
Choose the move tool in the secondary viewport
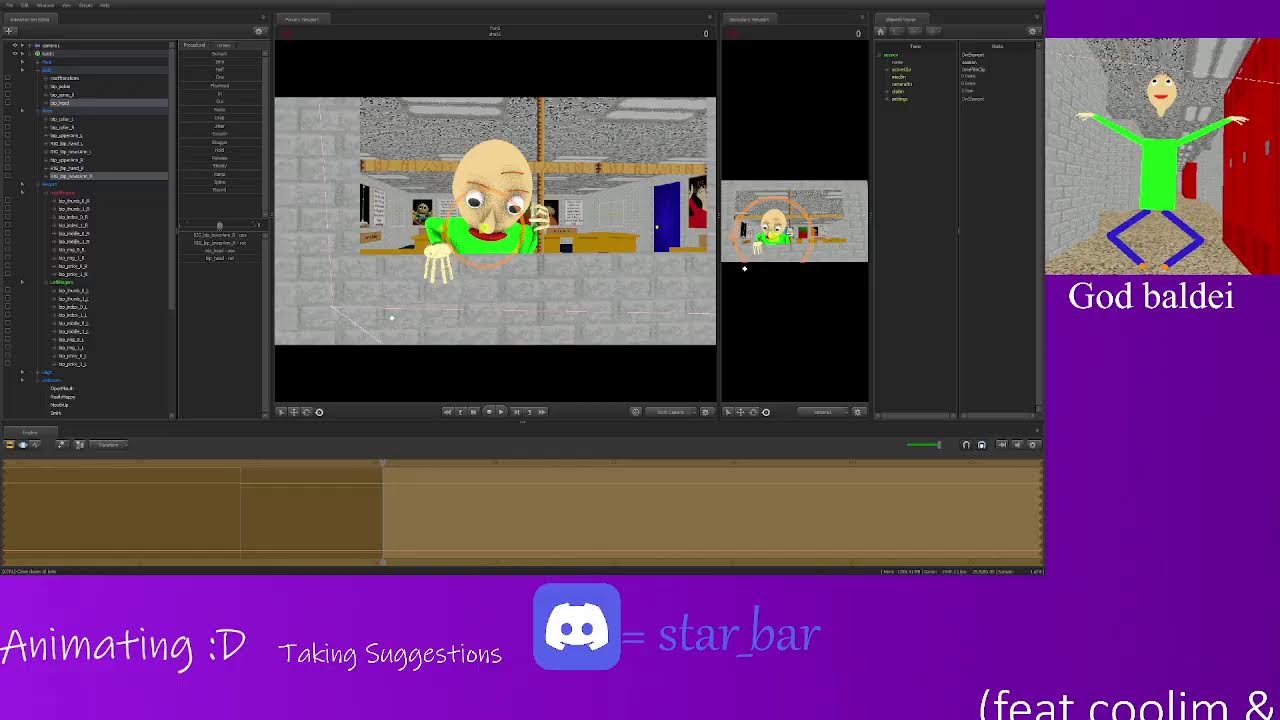(741, 412)
